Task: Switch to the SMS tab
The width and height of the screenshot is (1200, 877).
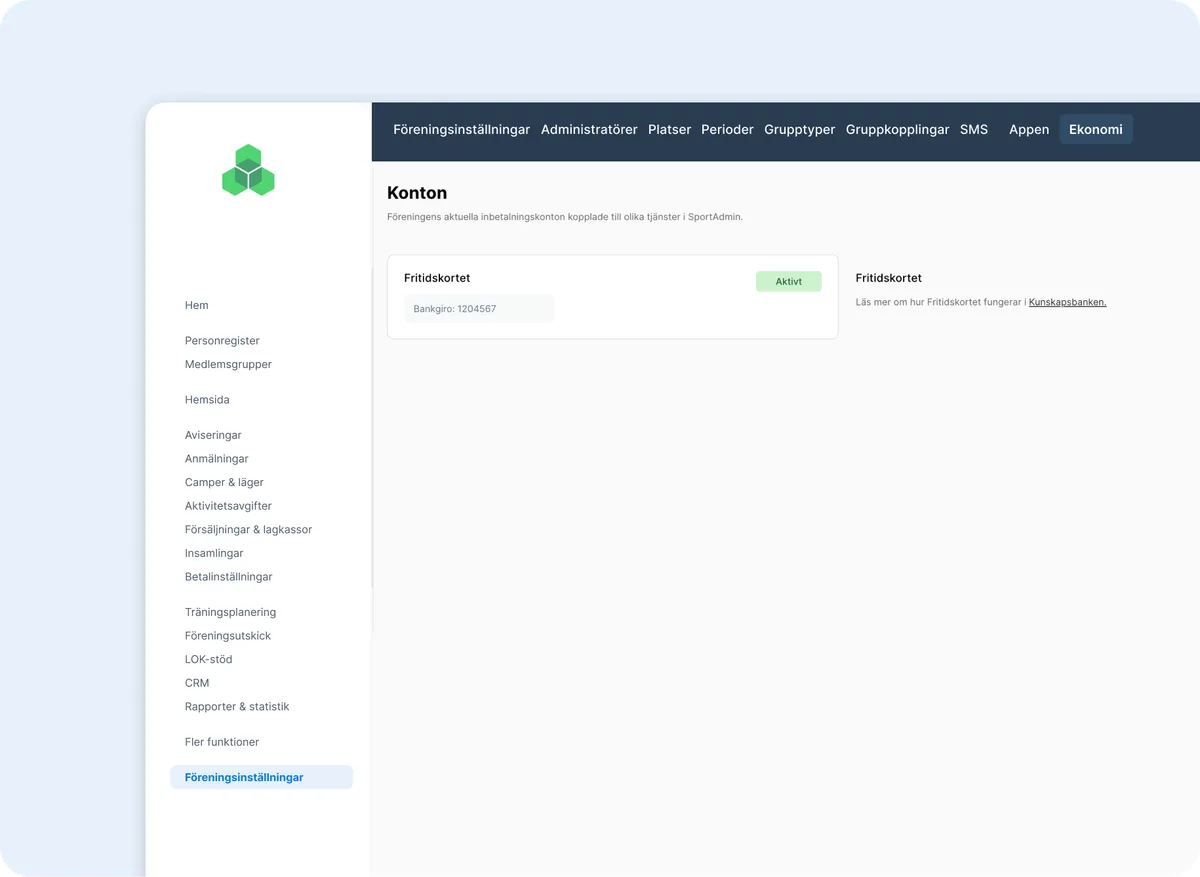Action: pos(973,129)
